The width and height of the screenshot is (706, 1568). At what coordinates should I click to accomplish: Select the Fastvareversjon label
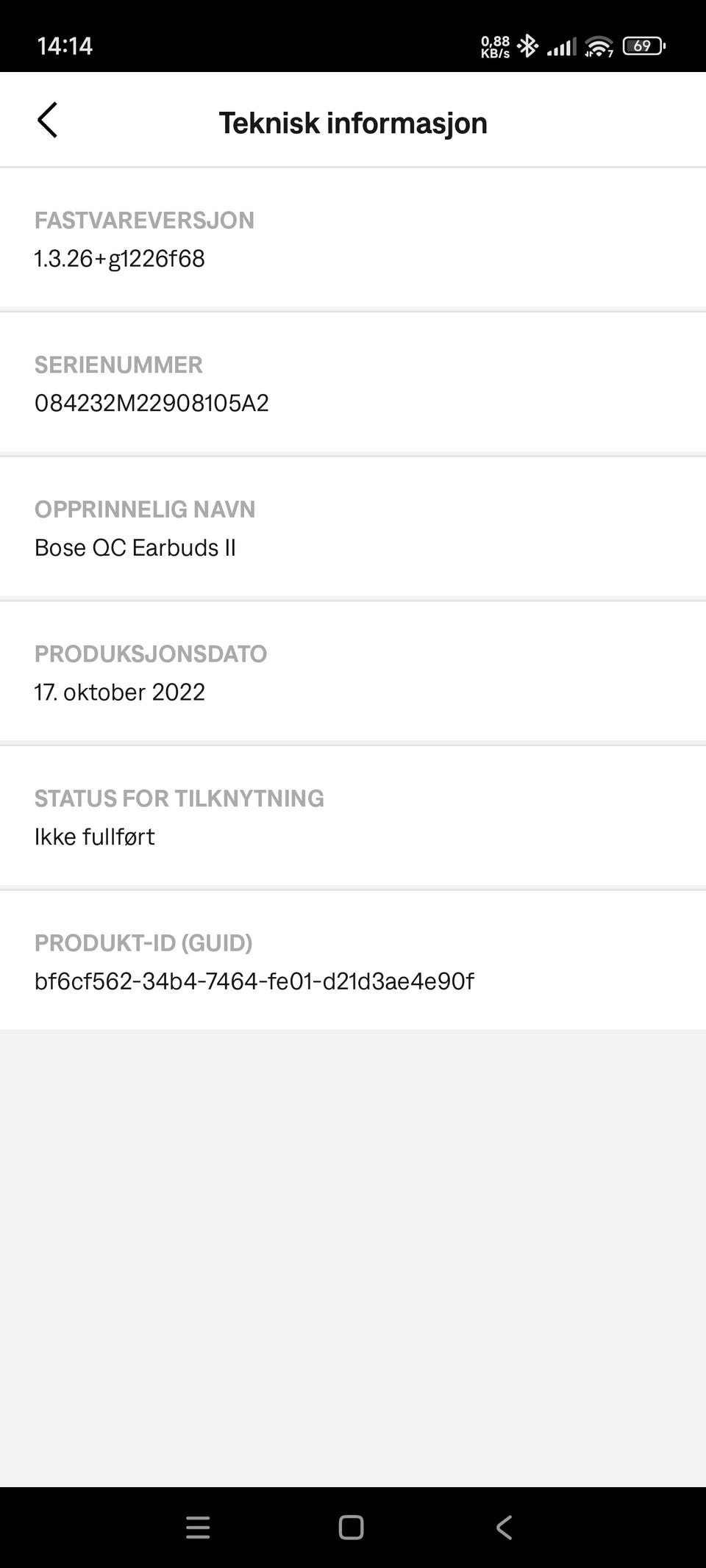click(x=144, y=221)
